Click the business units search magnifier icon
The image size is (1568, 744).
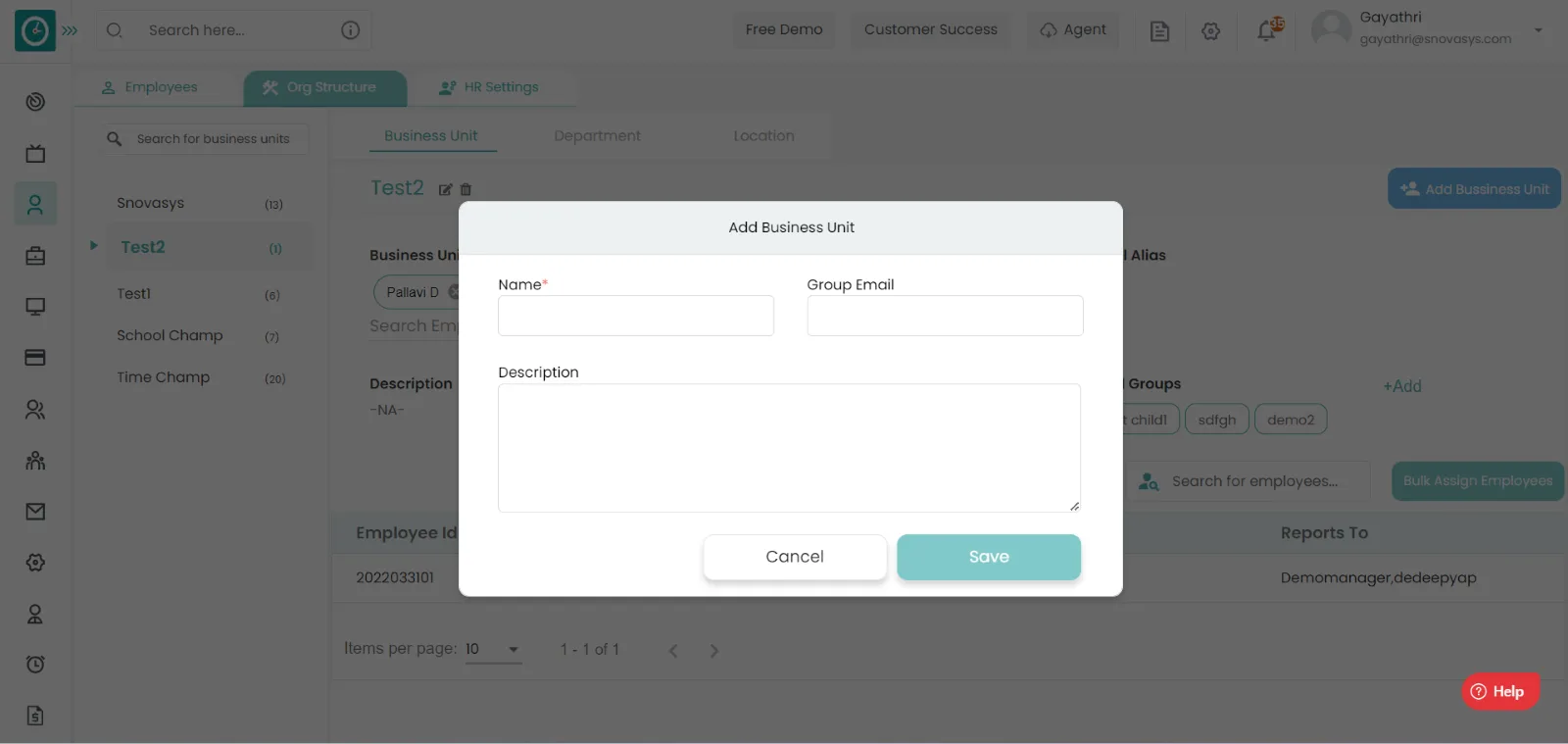[115, 139]
